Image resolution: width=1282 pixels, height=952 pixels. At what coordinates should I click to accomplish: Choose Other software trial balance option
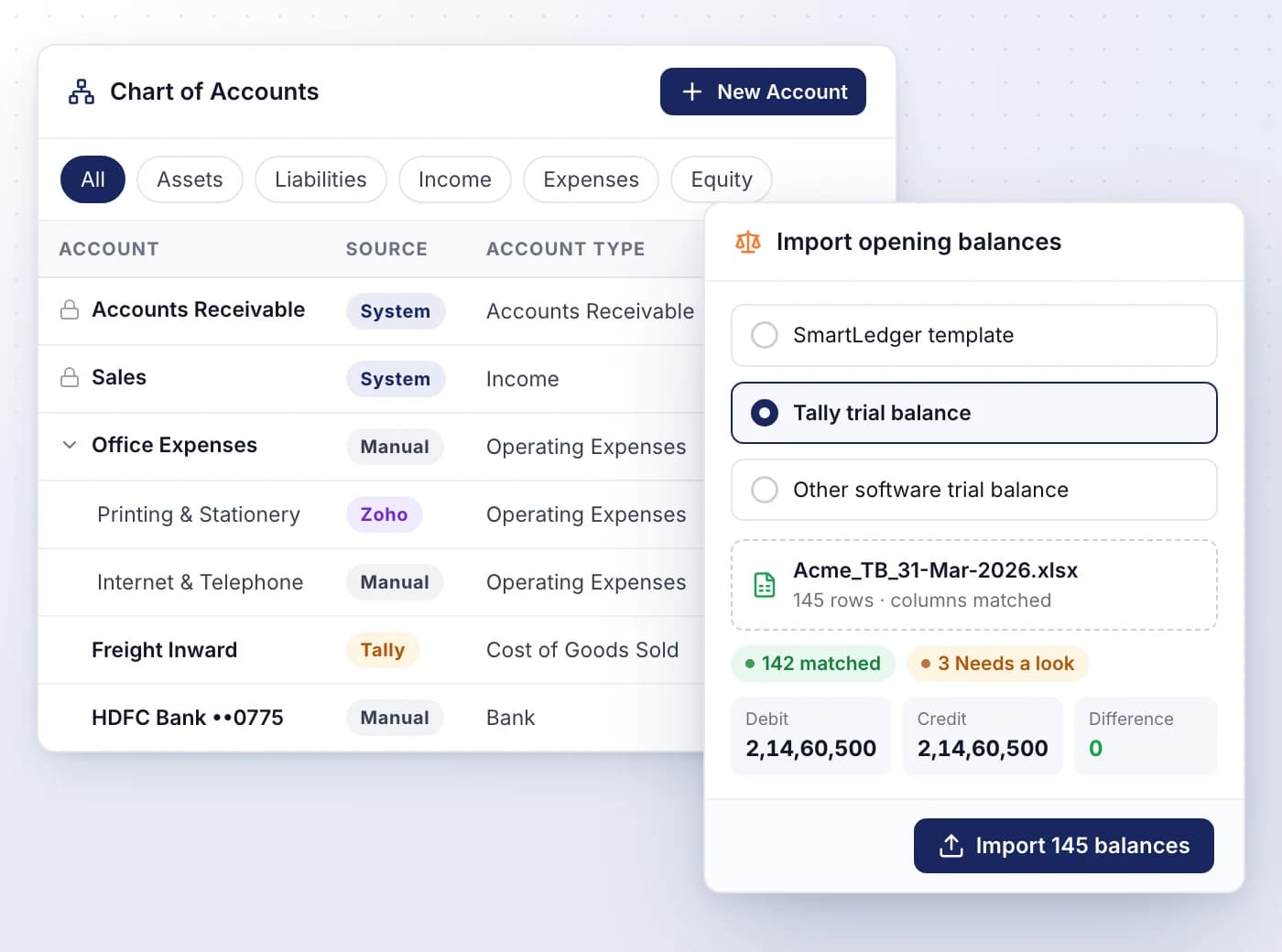pyautogui.click(x=974, y=490)
